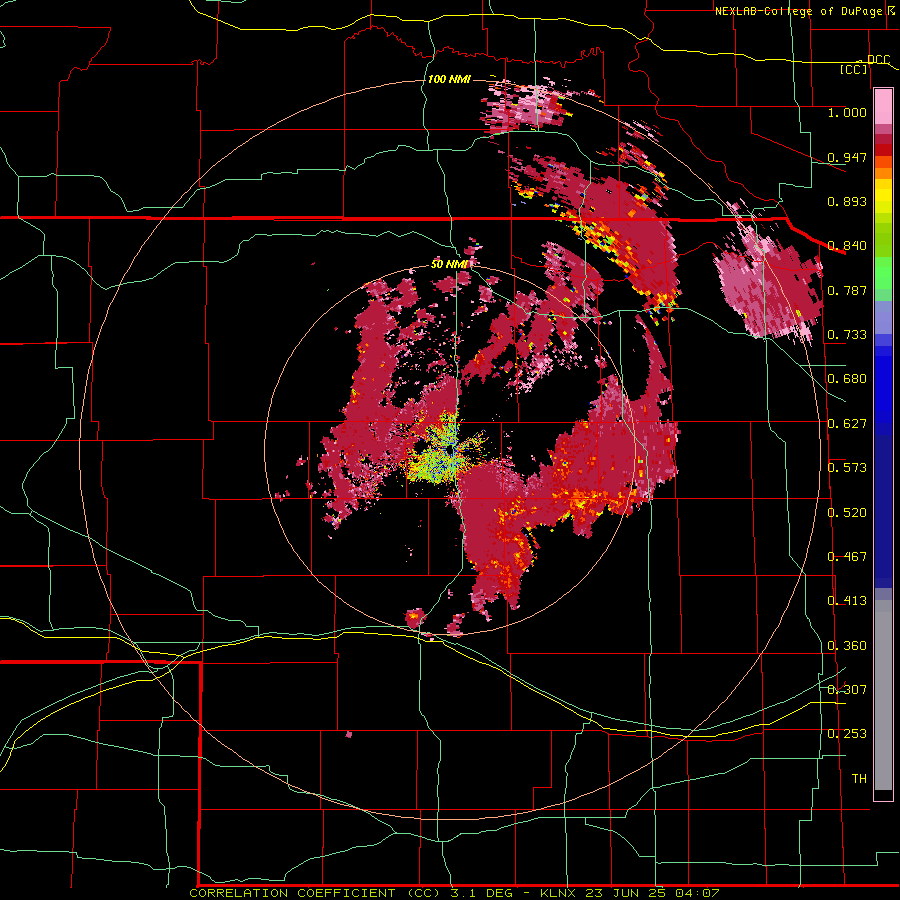Click the 0.573 value on the color scale
900x900 pixels.
coord(847,468)
